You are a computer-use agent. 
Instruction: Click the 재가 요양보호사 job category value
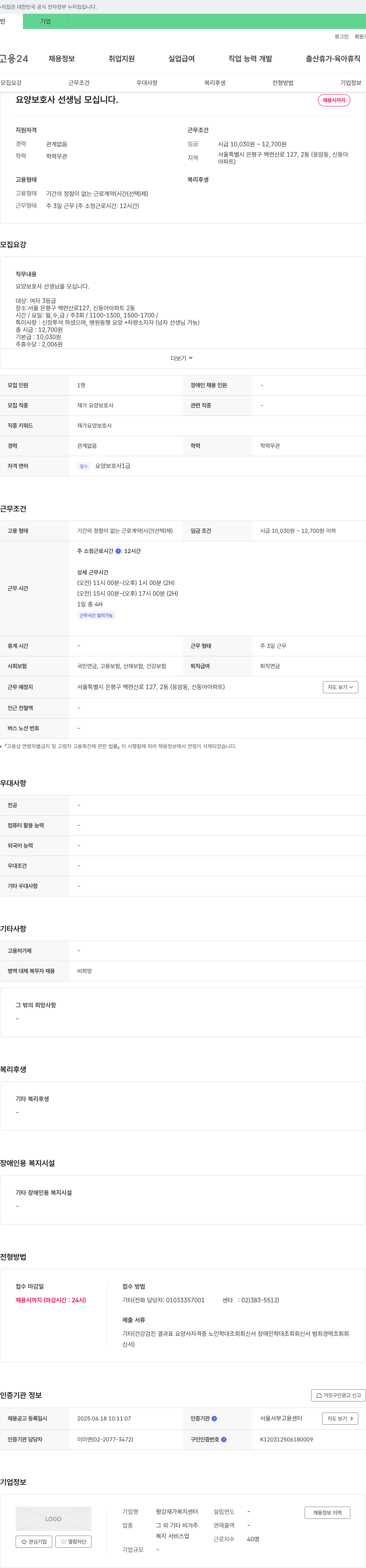tap(95, 406)
